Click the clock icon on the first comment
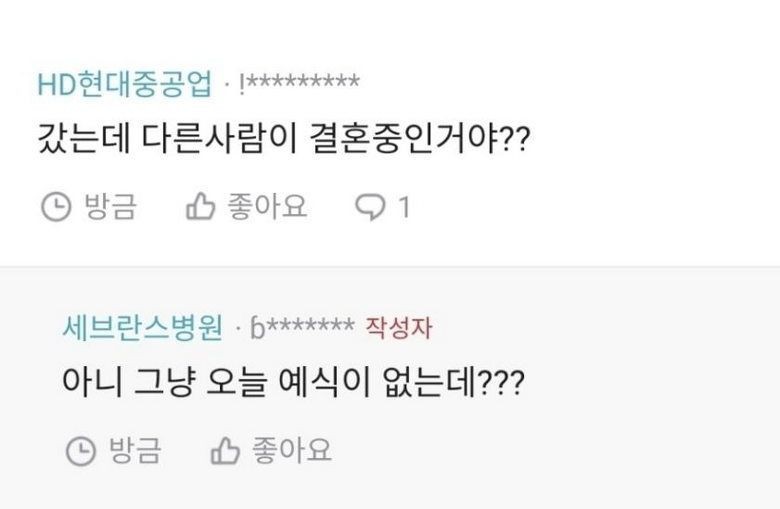 56,207
